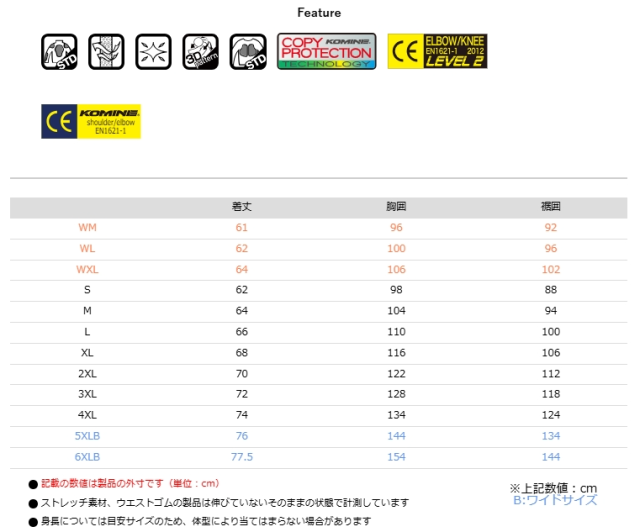Click the 裾囲 column header

pyautogui.click(x=551, y=207)
